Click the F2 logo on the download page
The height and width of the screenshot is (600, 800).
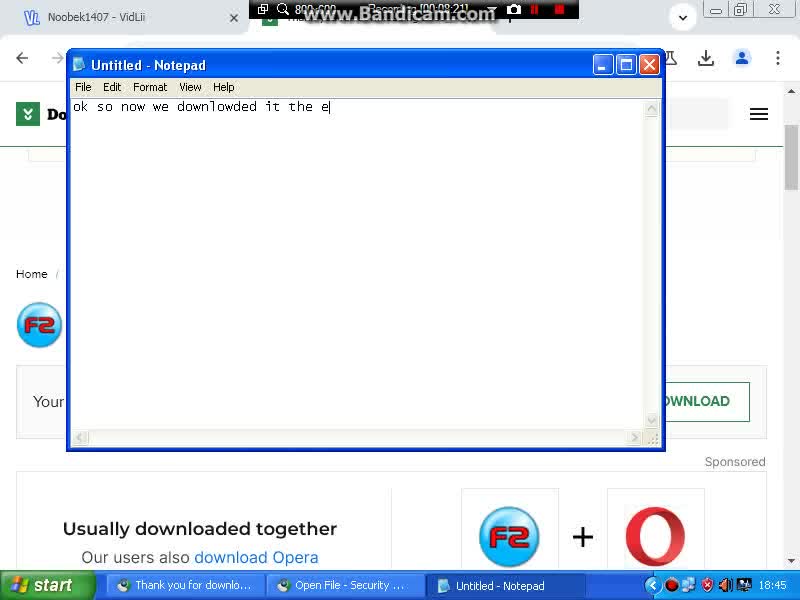coord(38,325)
